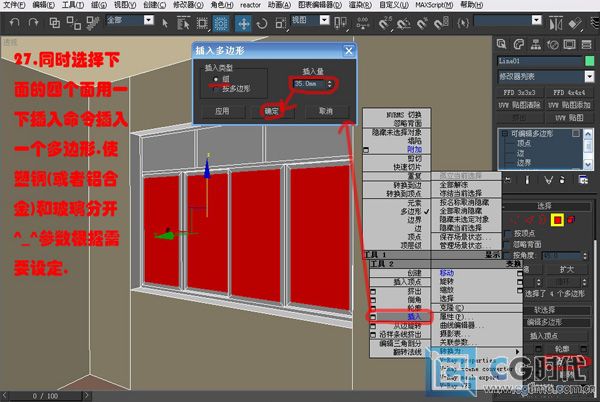Toggle the Window/Crossing selection icon
The image size is (600, 402).
(x=220, y=23)
